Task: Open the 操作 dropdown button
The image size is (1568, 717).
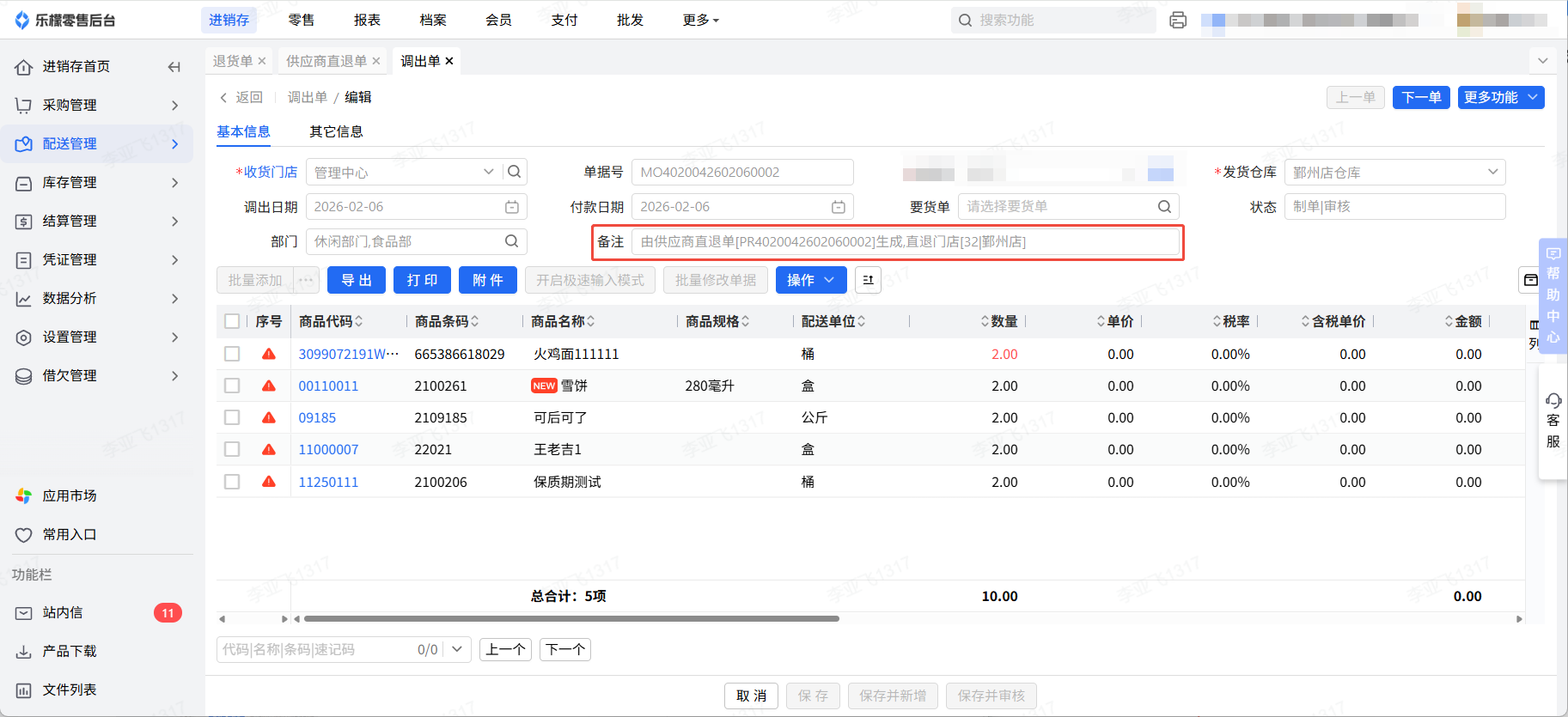Action: point(810,280)
